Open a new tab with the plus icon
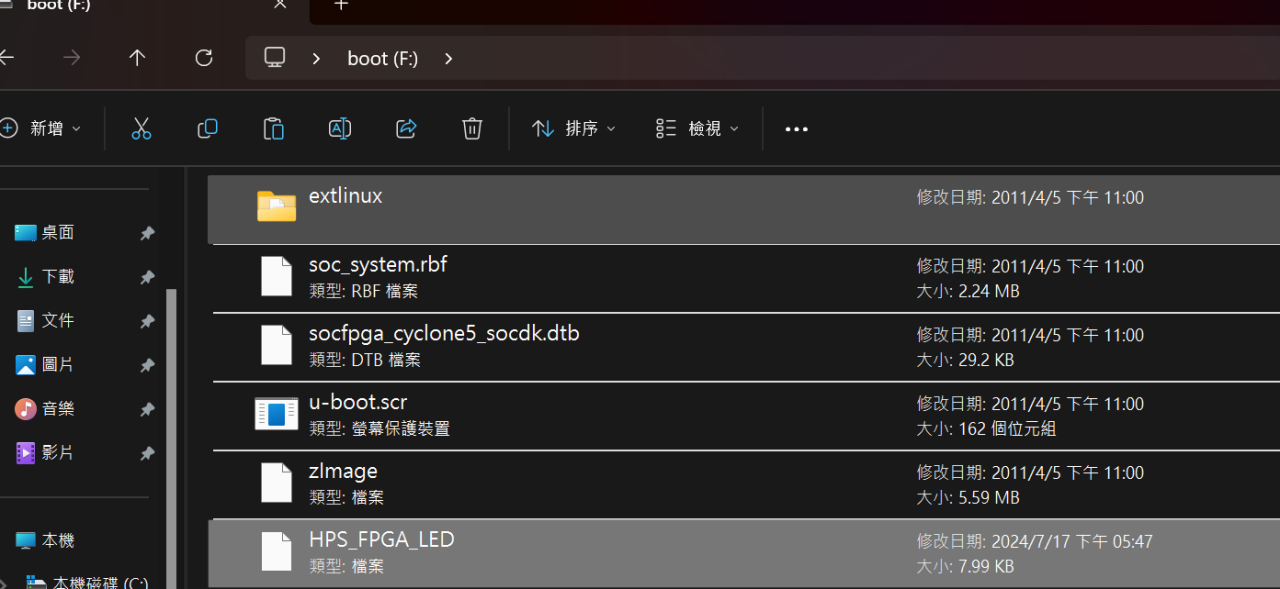Screen dimensions: 1280x589 [x=340, y=7]
